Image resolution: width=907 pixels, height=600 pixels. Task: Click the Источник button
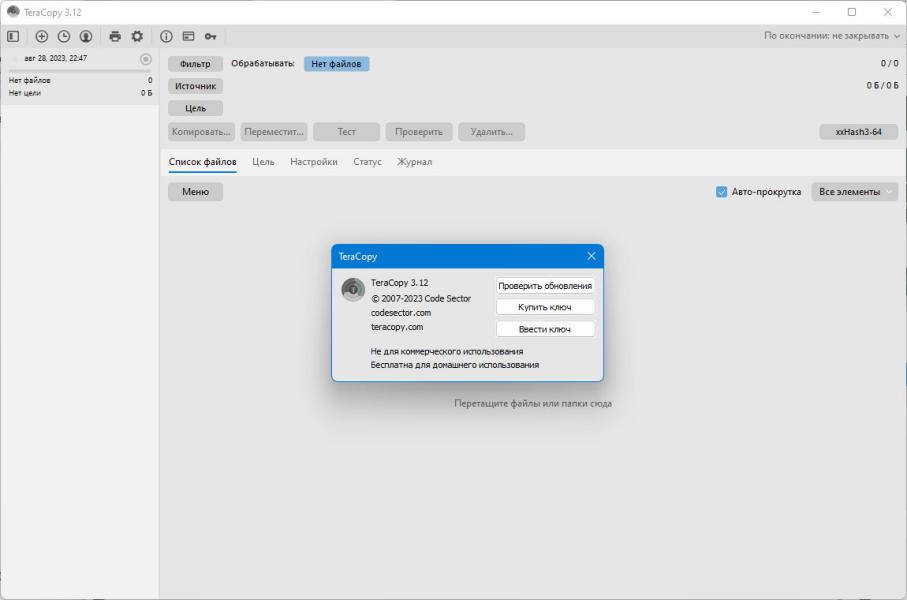point(196,86)
